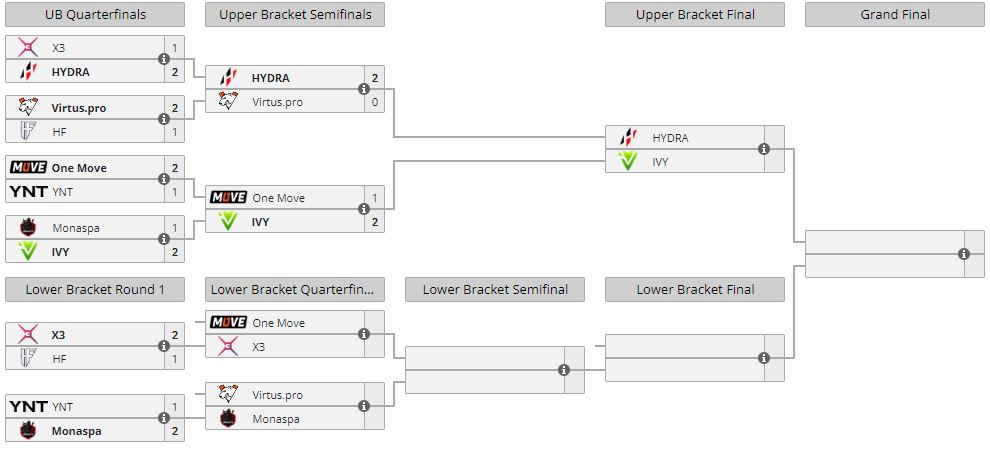
Task: Open info for HYDRA vs Virtus.pro semifinal
Action: tap(364, 89)
